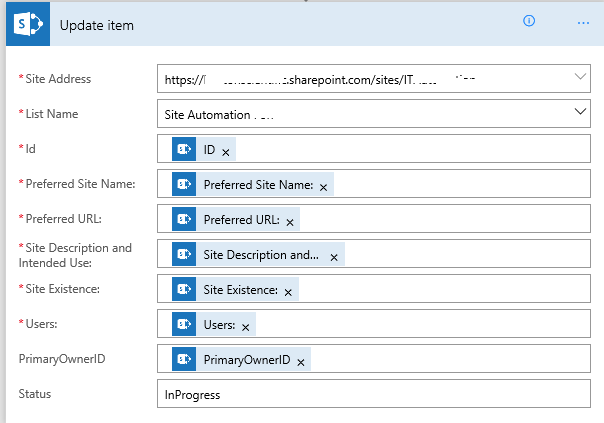Click the SharePoint icon on ID token

pyautogui.click(x=183, y=150)
